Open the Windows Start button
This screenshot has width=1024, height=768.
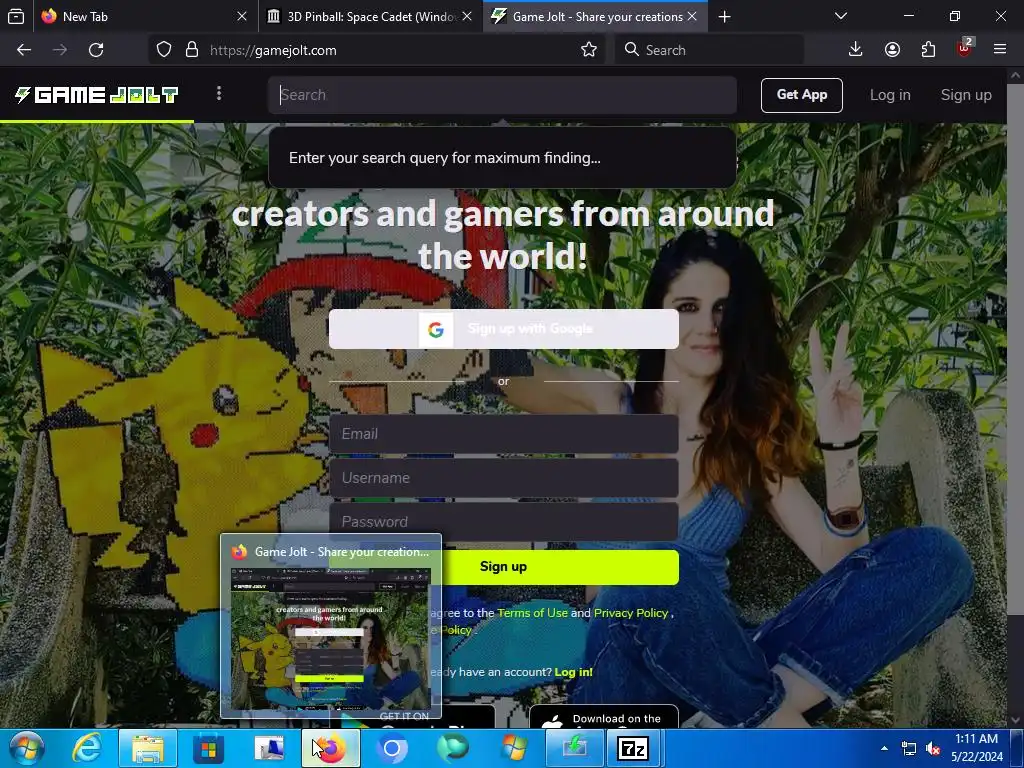coord(26,748)
